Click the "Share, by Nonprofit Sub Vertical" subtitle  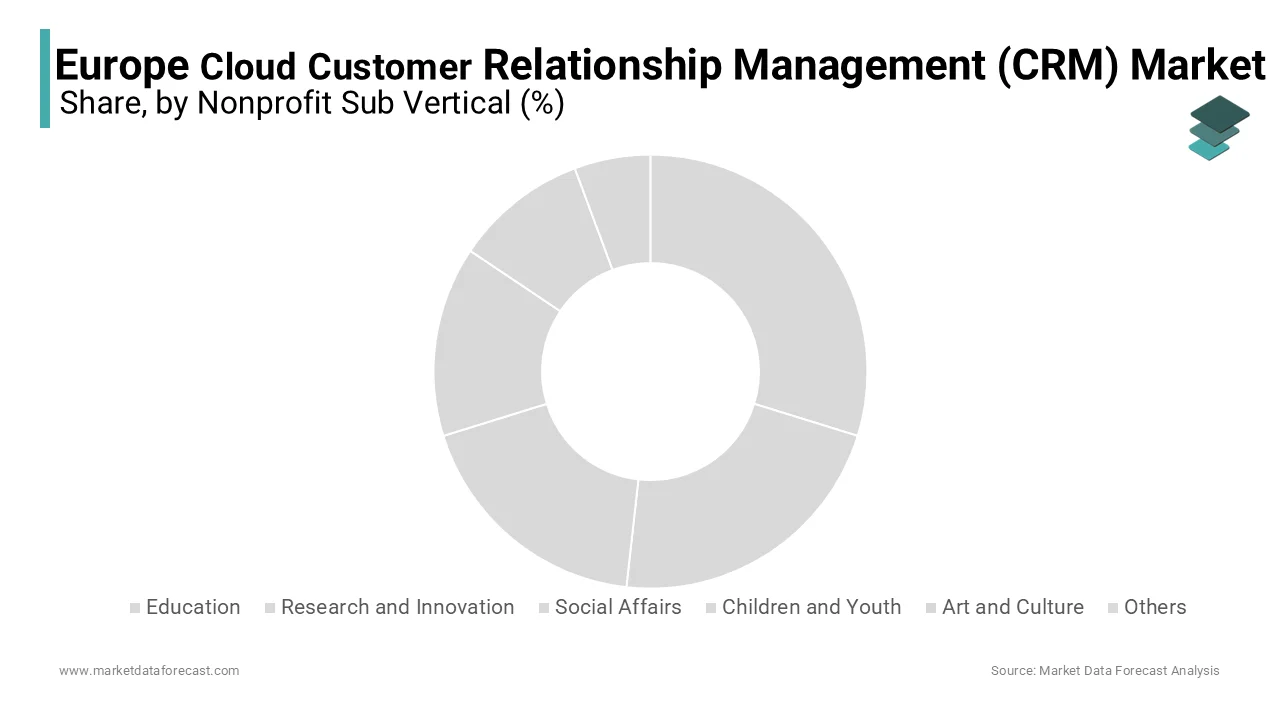pos(312,103)
